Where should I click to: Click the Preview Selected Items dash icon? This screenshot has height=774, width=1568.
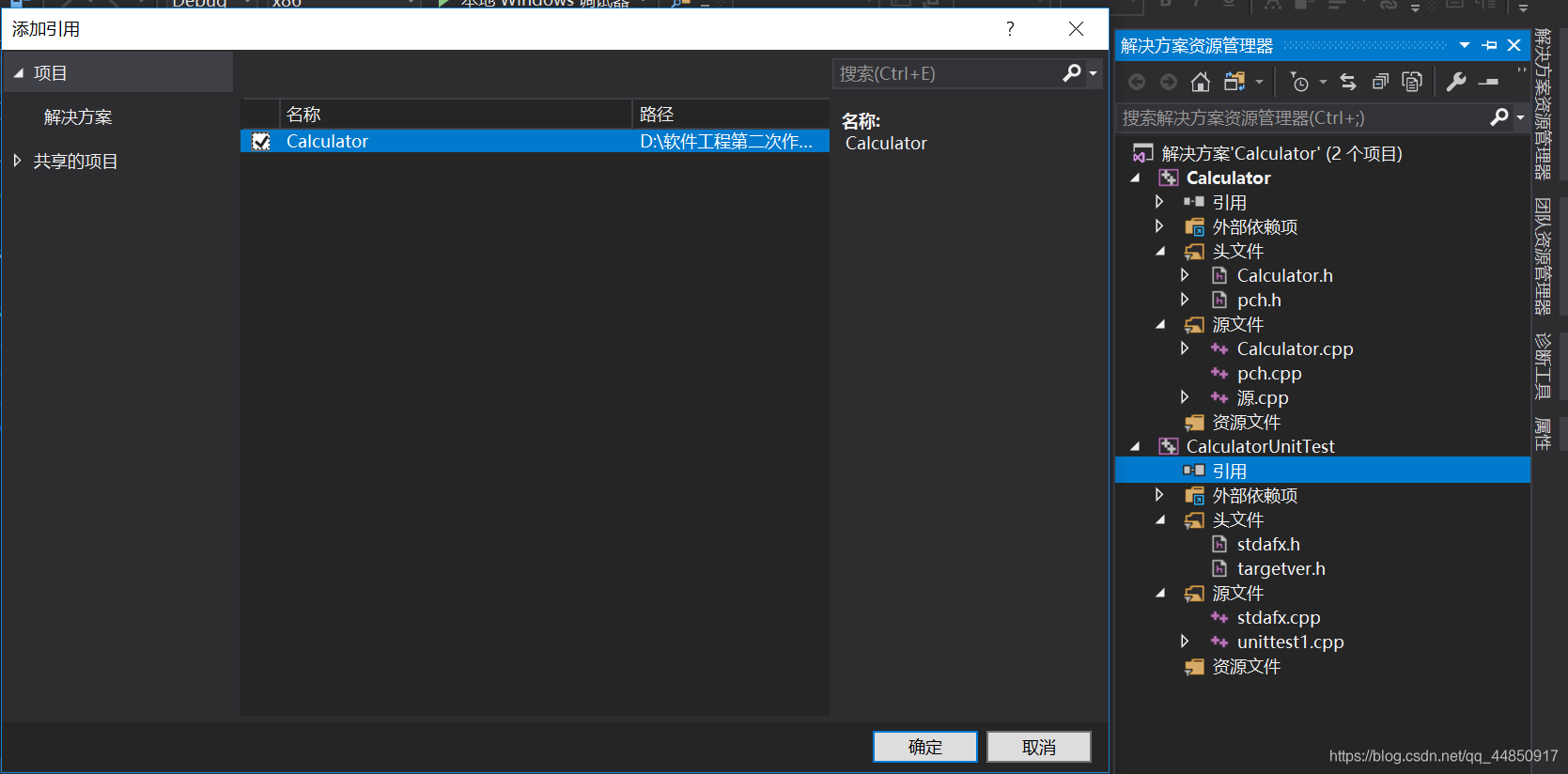tap(1488, 83)
